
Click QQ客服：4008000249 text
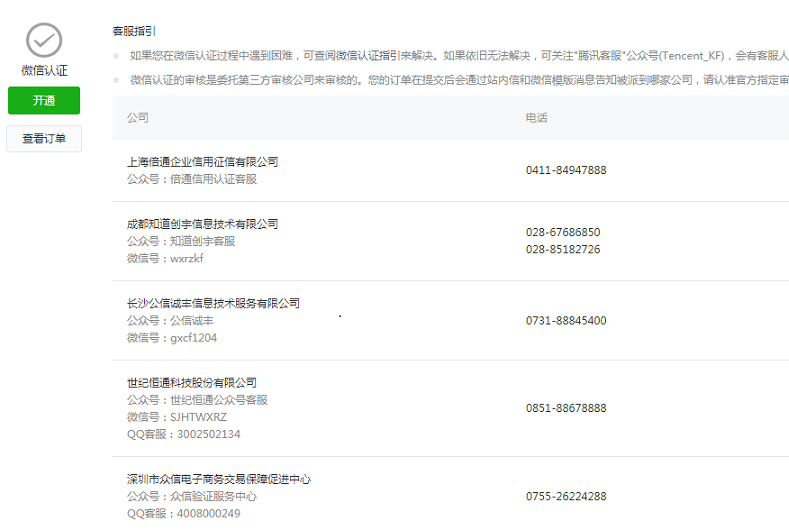[x=184, y=513]
